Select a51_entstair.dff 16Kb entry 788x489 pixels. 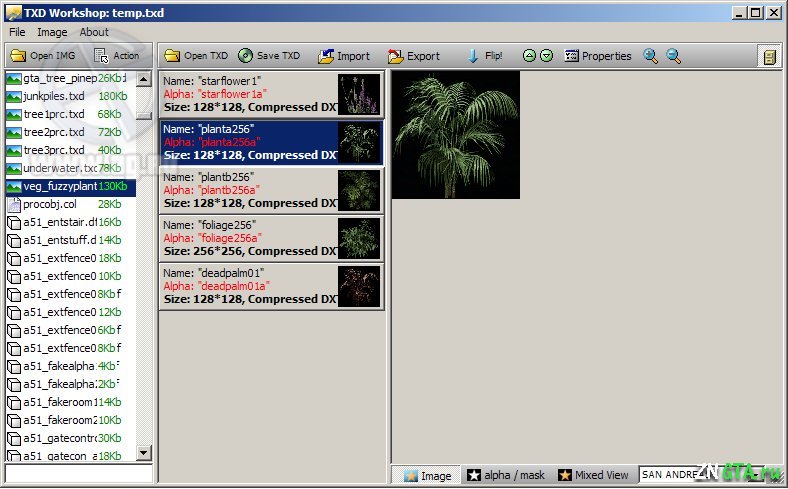tap(71, 222)
